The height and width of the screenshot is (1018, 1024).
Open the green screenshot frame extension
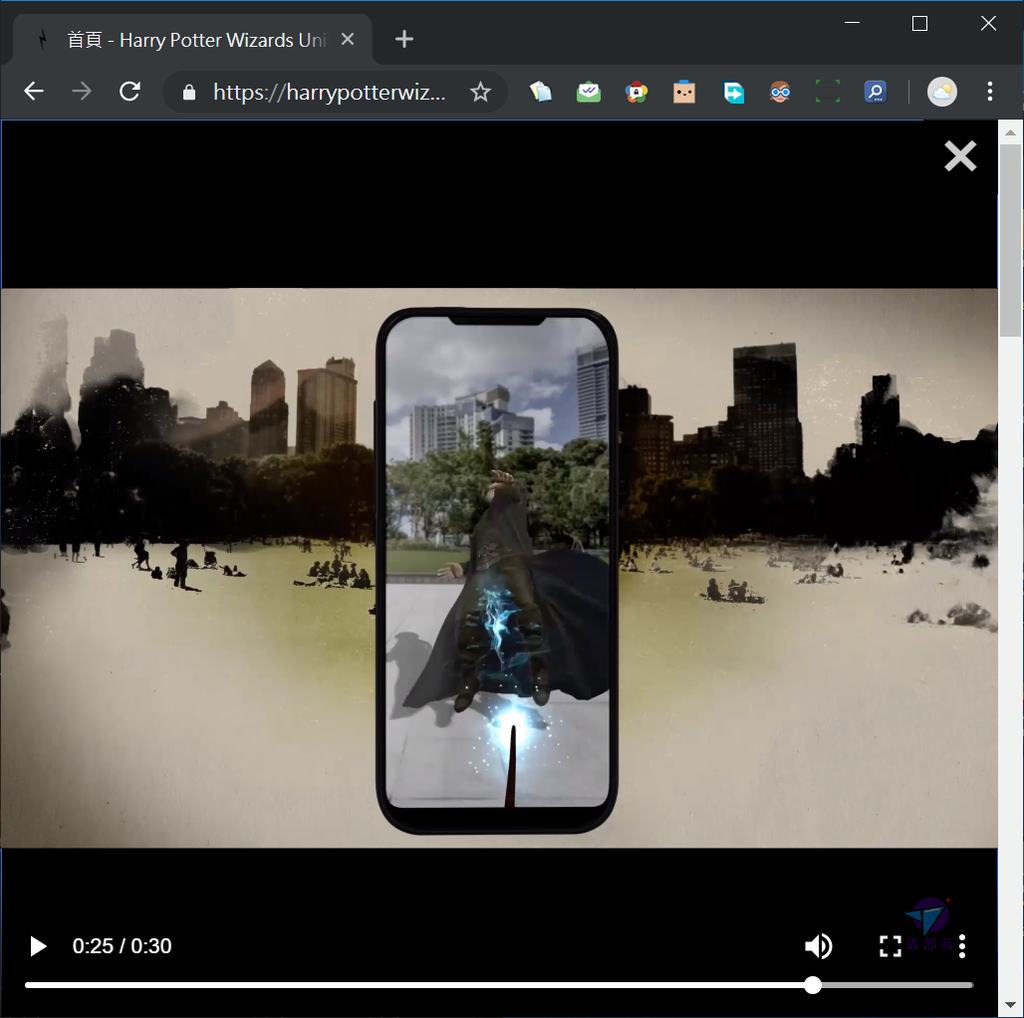pos(827,91)
